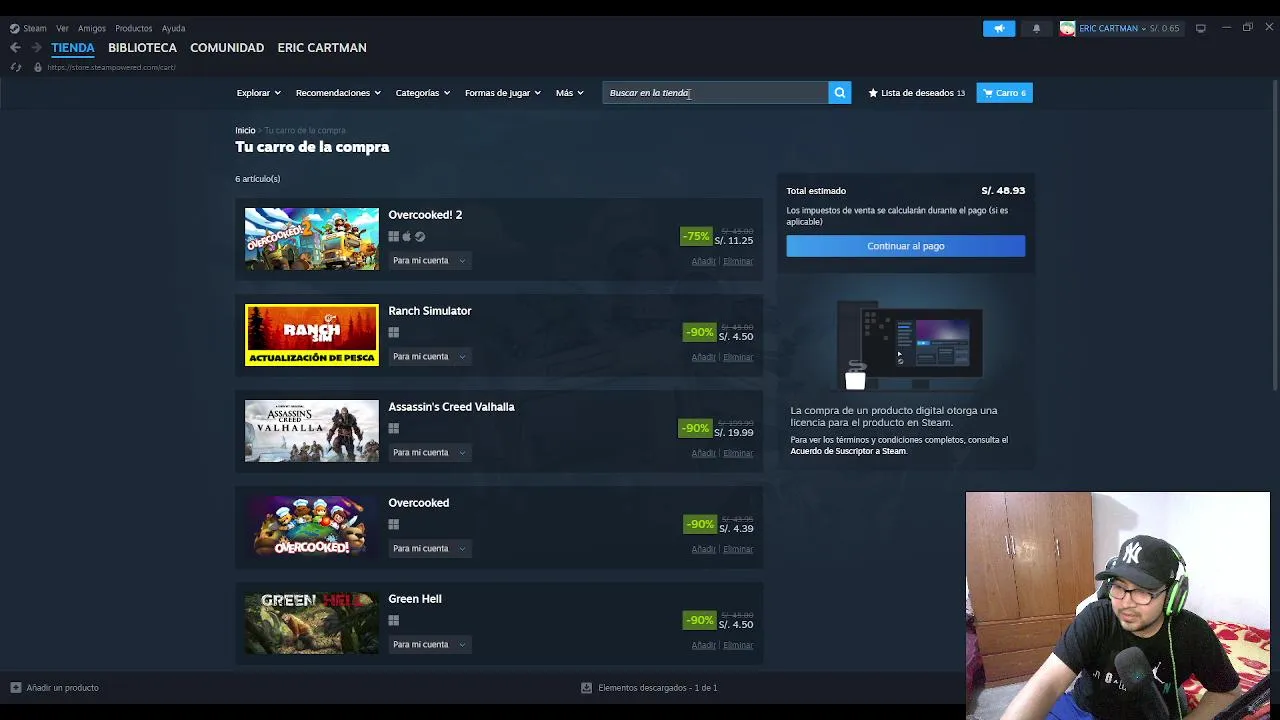
Task: Click the Ranch Simulator title
Action: (430, 311)
